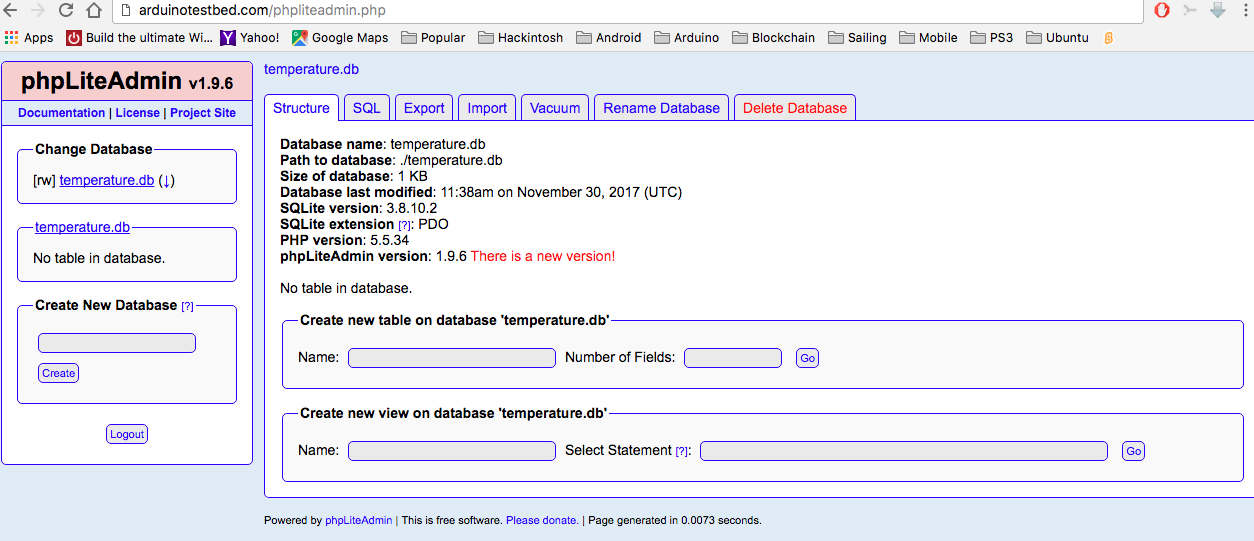Open the Apps grid shortcut
Screen dimensions: 1254x541
tap(29, 38)
